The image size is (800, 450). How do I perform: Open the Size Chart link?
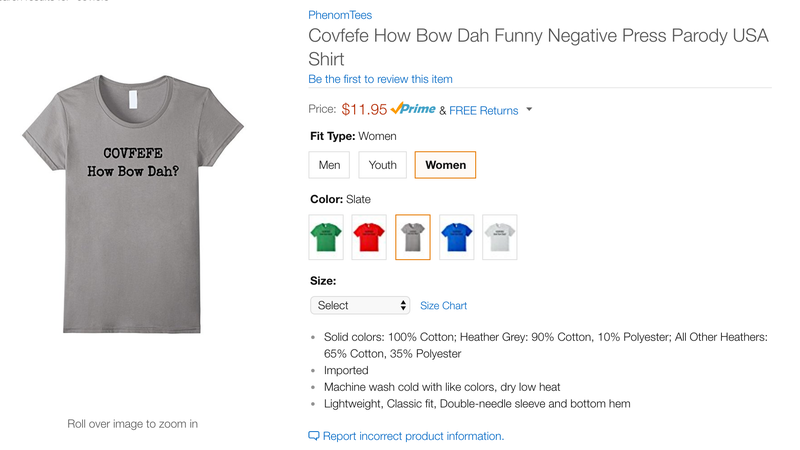443,306
